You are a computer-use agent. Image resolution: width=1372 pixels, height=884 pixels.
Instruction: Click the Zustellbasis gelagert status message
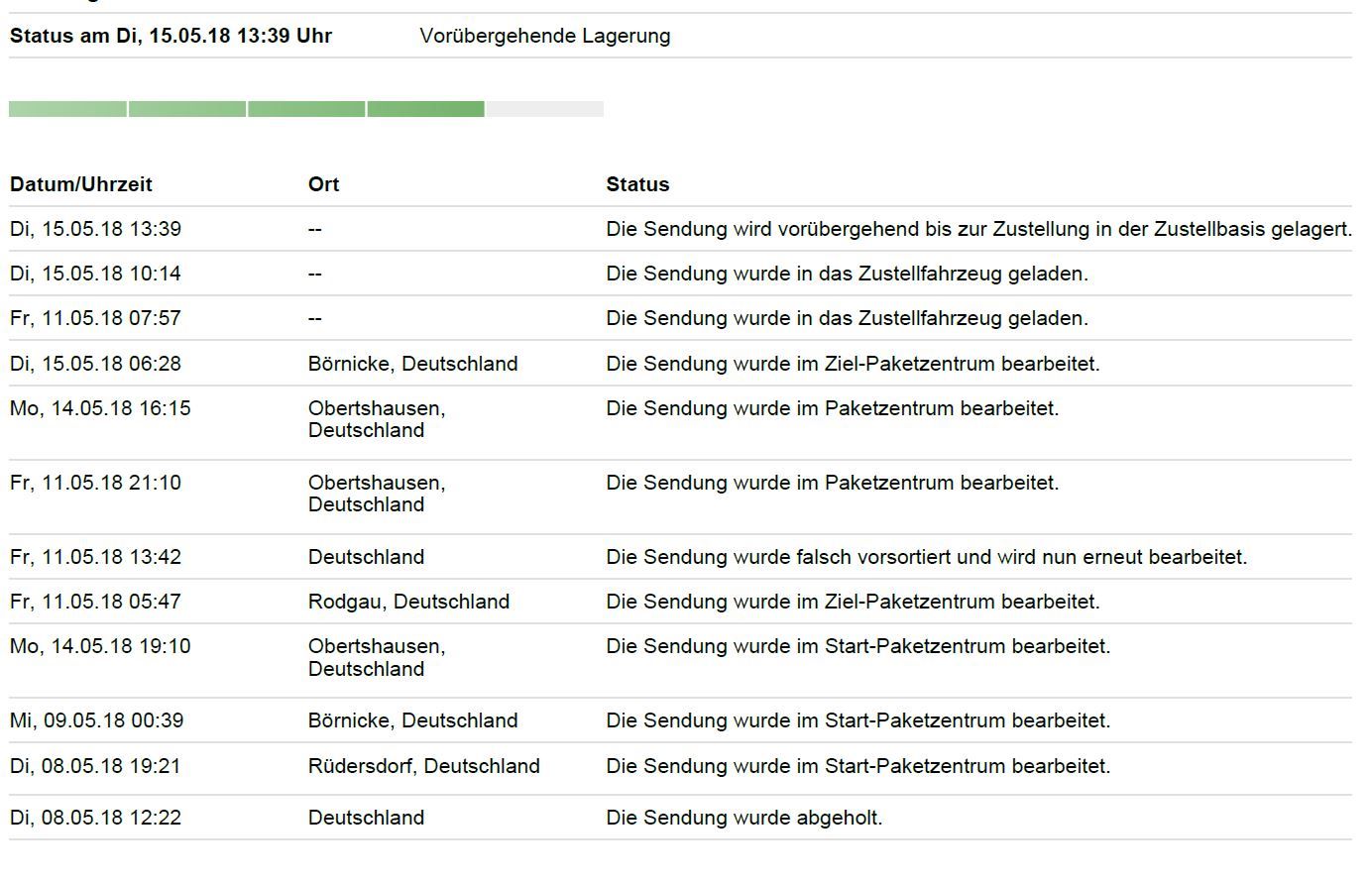978,229
